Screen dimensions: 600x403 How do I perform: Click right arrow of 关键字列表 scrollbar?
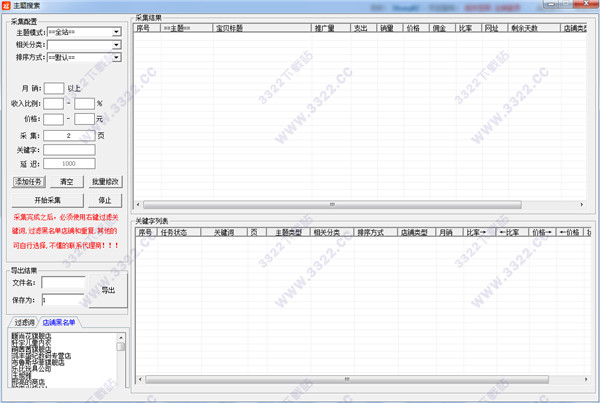[586, 379]
